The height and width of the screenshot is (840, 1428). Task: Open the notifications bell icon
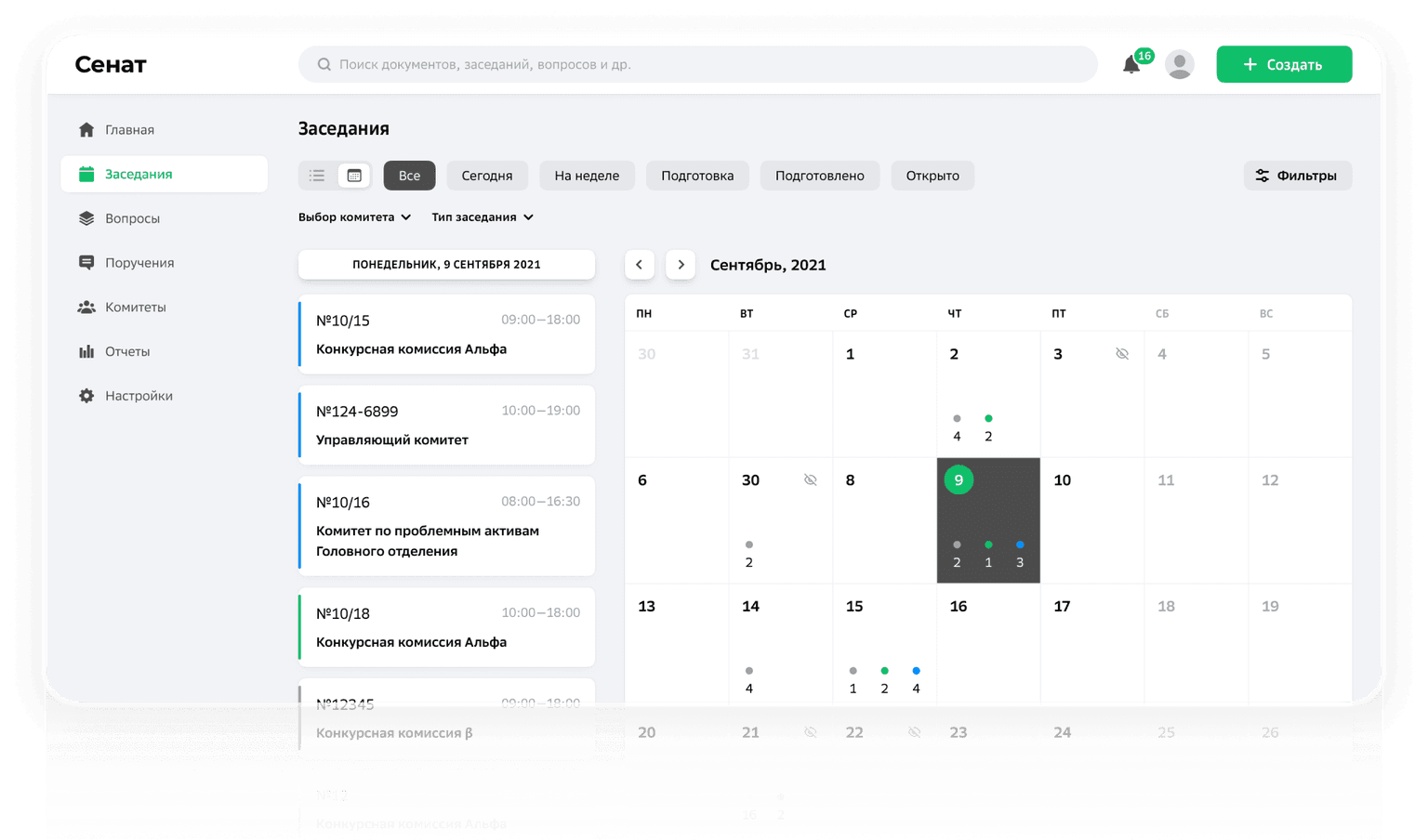(x=1130, y=65)
